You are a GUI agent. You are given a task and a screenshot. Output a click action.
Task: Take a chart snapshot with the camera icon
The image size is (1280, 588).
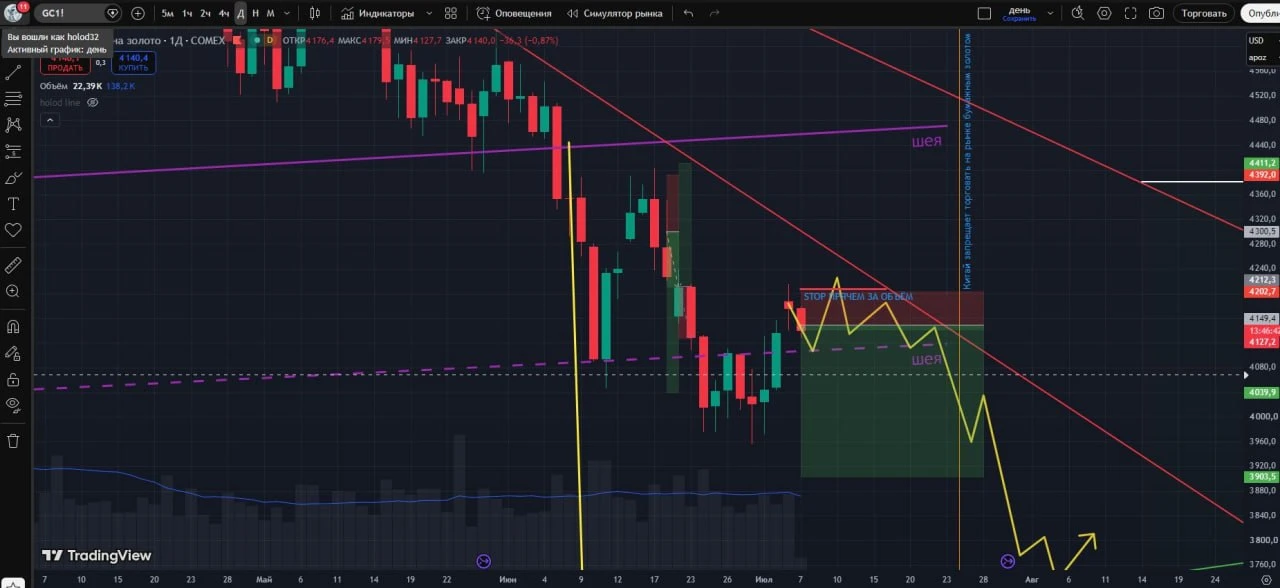pos(1156,13)
